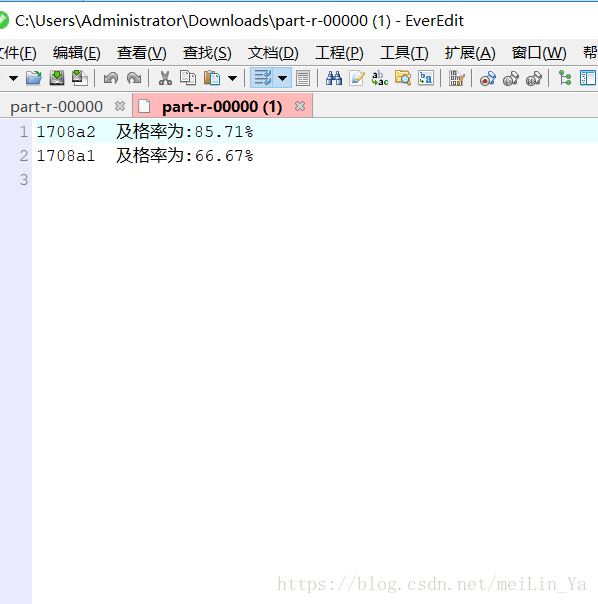598x604 pixels.
Task: Click the text 1708a2
Action: point(66,132)
